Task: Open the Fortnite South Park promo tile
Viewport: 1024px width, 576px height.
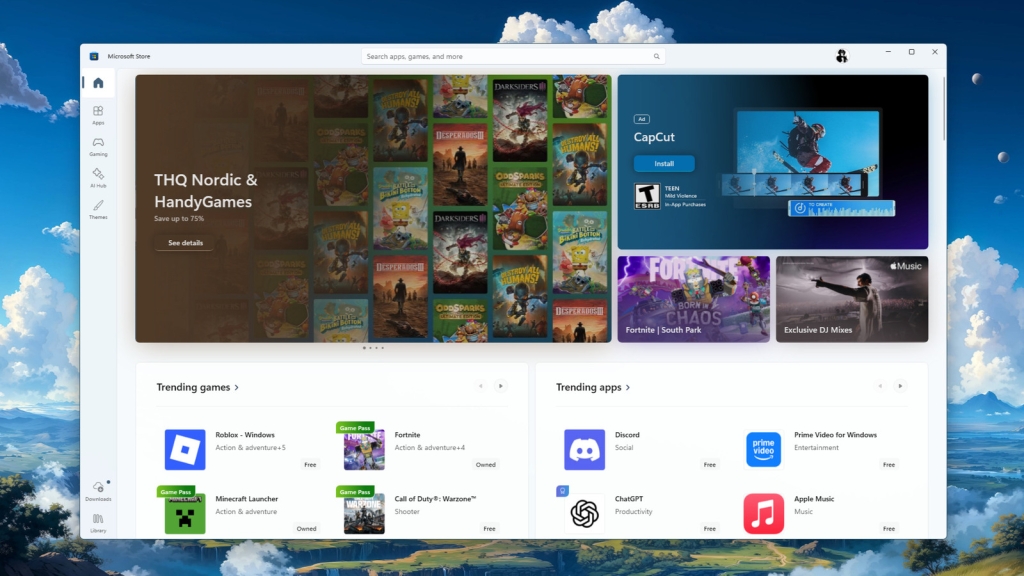Action: (x=693, y=299)
